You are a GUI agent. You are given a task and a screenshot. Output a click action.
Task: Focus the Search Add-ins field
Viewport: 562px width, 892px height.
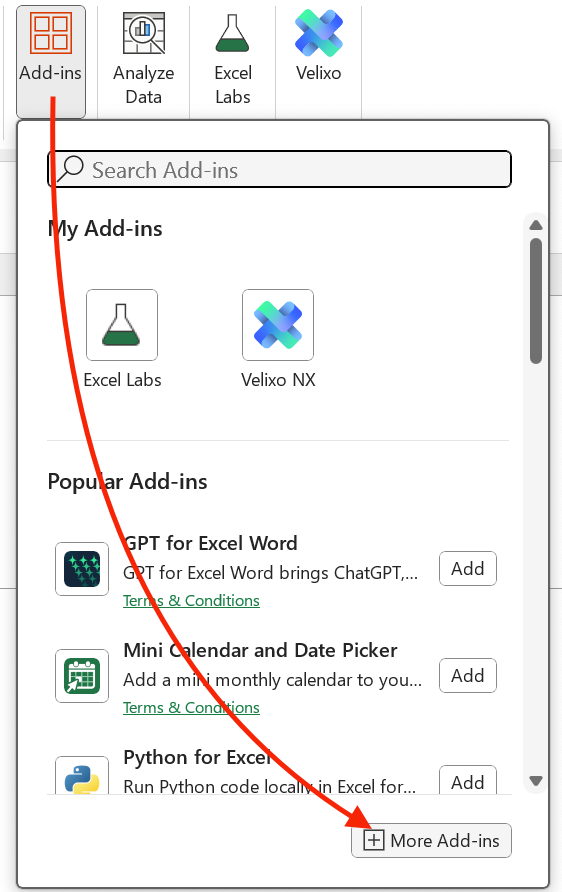tap(279, 169)
